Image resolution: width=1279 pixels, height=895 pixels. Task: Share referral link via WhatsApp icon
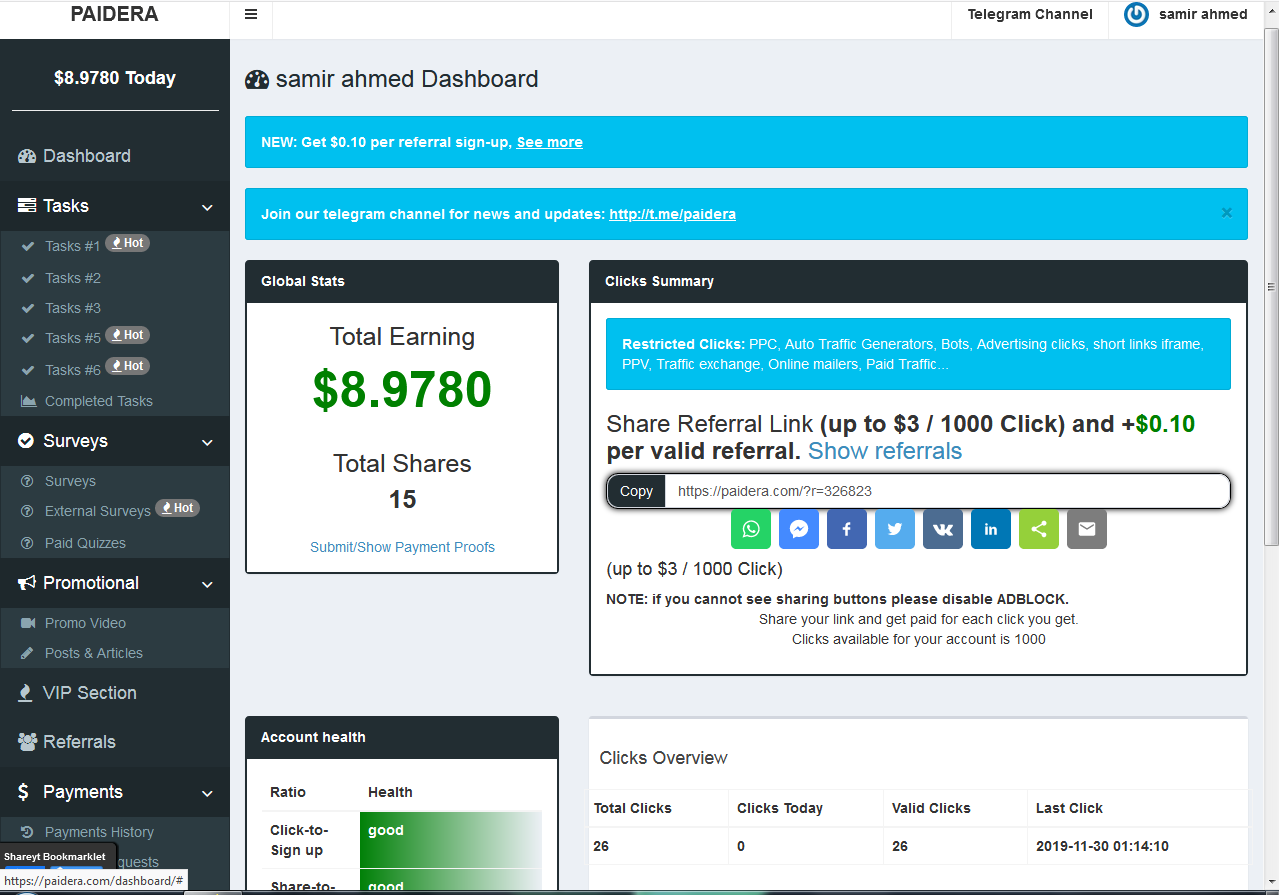pyautogui.click(x=751, y=529)
